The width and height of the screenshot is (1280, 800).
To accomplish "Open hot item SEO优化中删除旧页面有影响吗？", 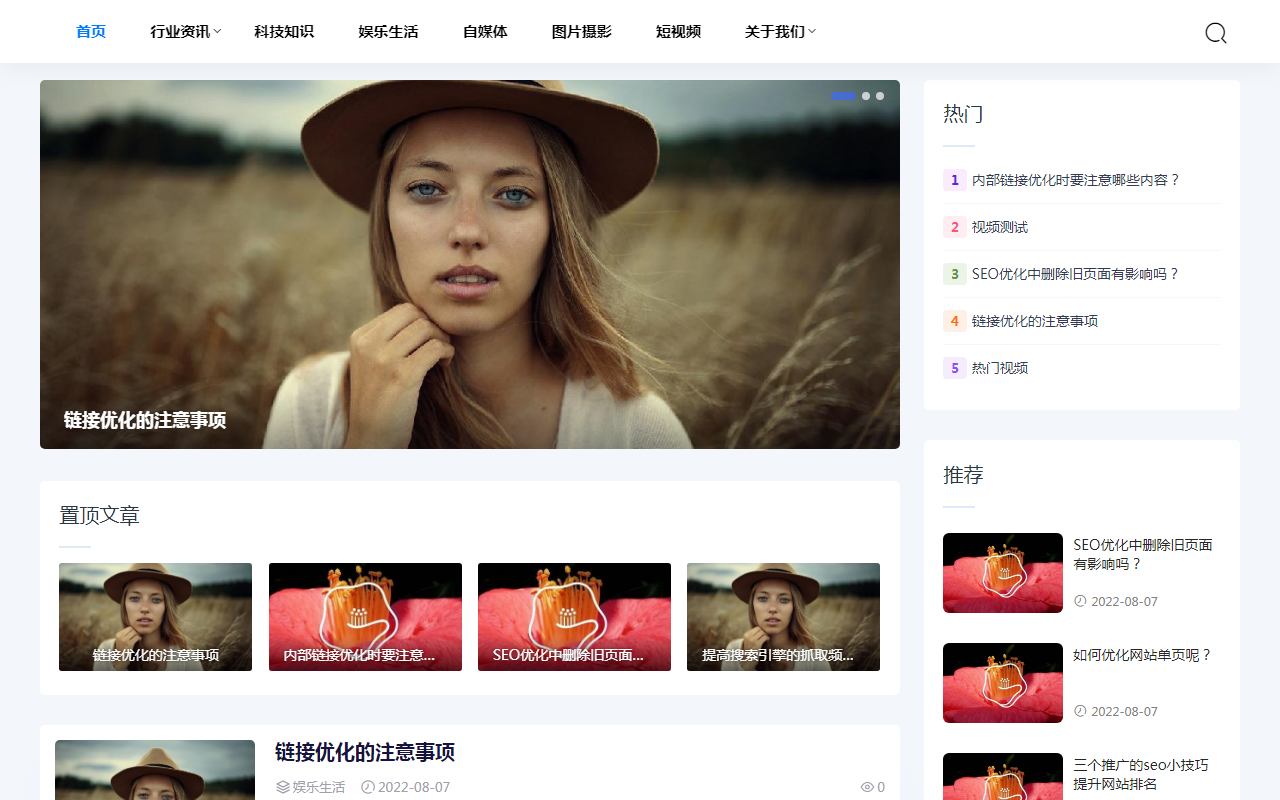I will pyautogui.click(x=1076, y=274).
